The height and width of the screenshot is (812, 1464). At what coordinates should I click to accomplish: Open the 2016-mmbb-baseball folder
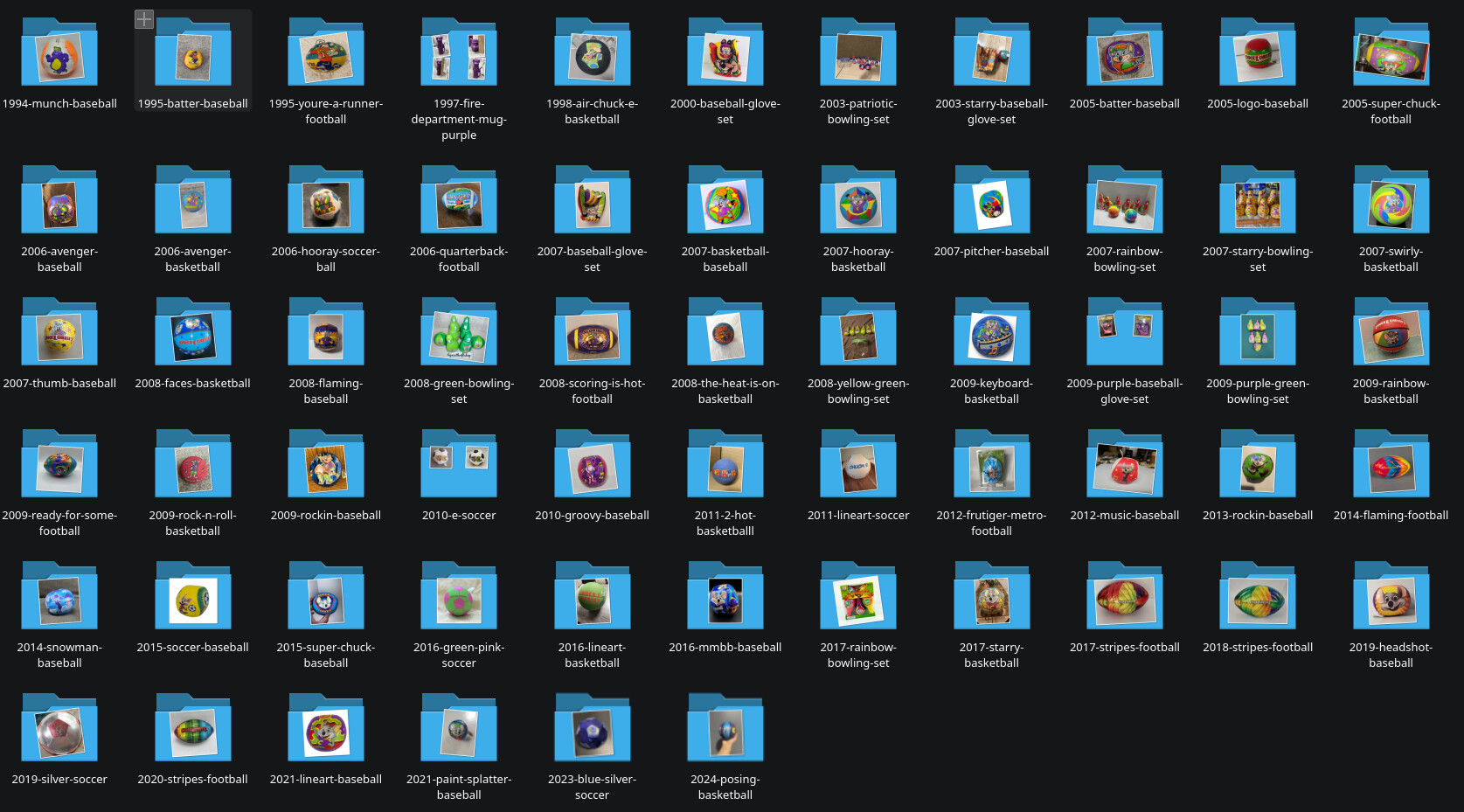click(x=725, y=600)
